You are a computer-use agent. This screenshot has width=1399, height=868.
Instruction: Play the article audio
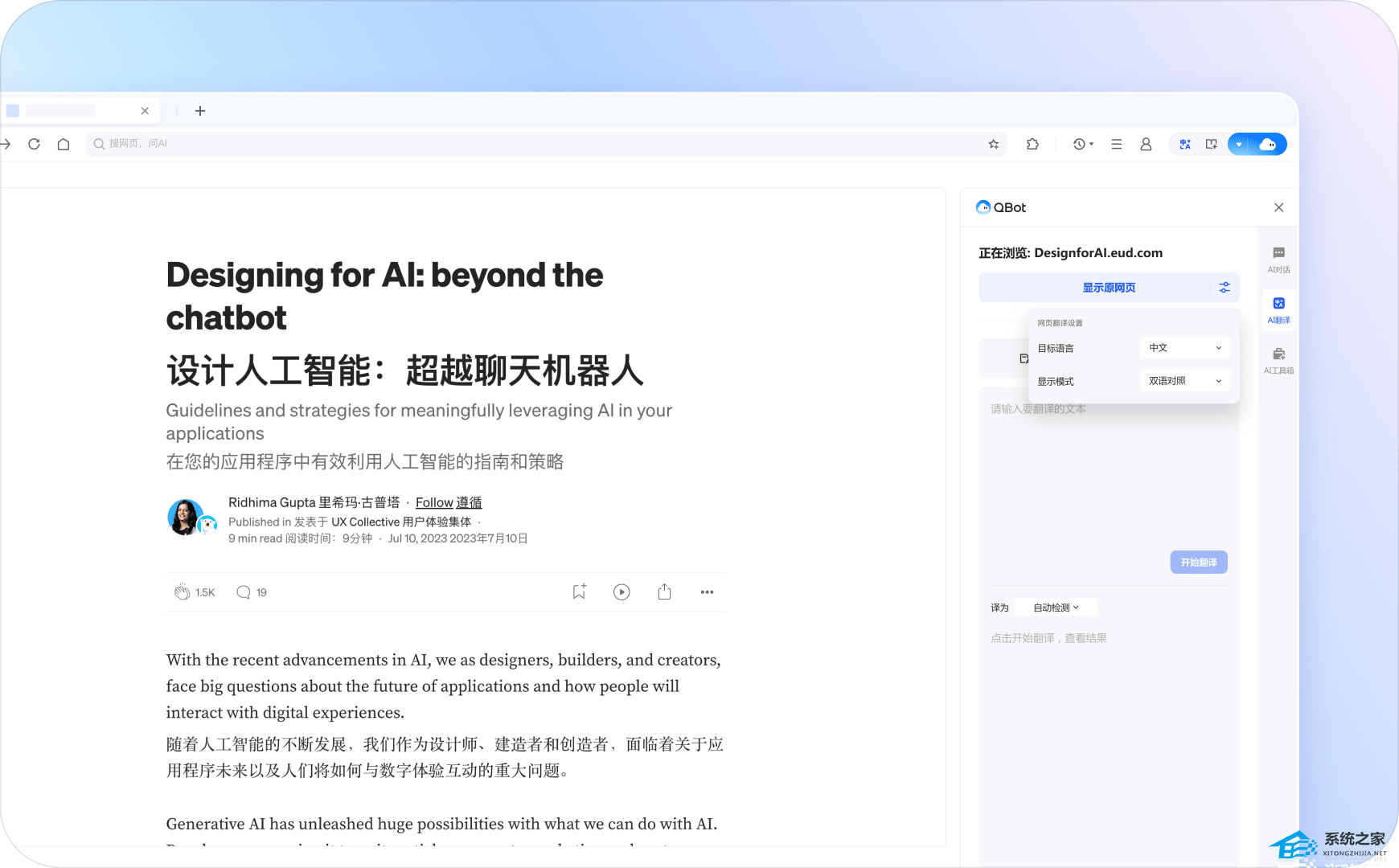pyautogui.click(x=622, y=592)
